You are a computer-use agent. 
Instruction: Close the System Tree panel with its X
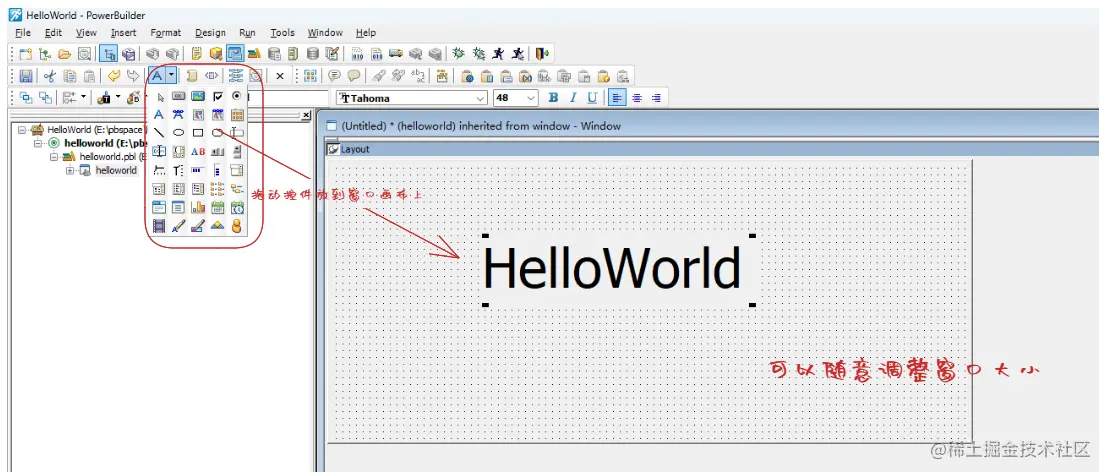[x=306, y=115]
